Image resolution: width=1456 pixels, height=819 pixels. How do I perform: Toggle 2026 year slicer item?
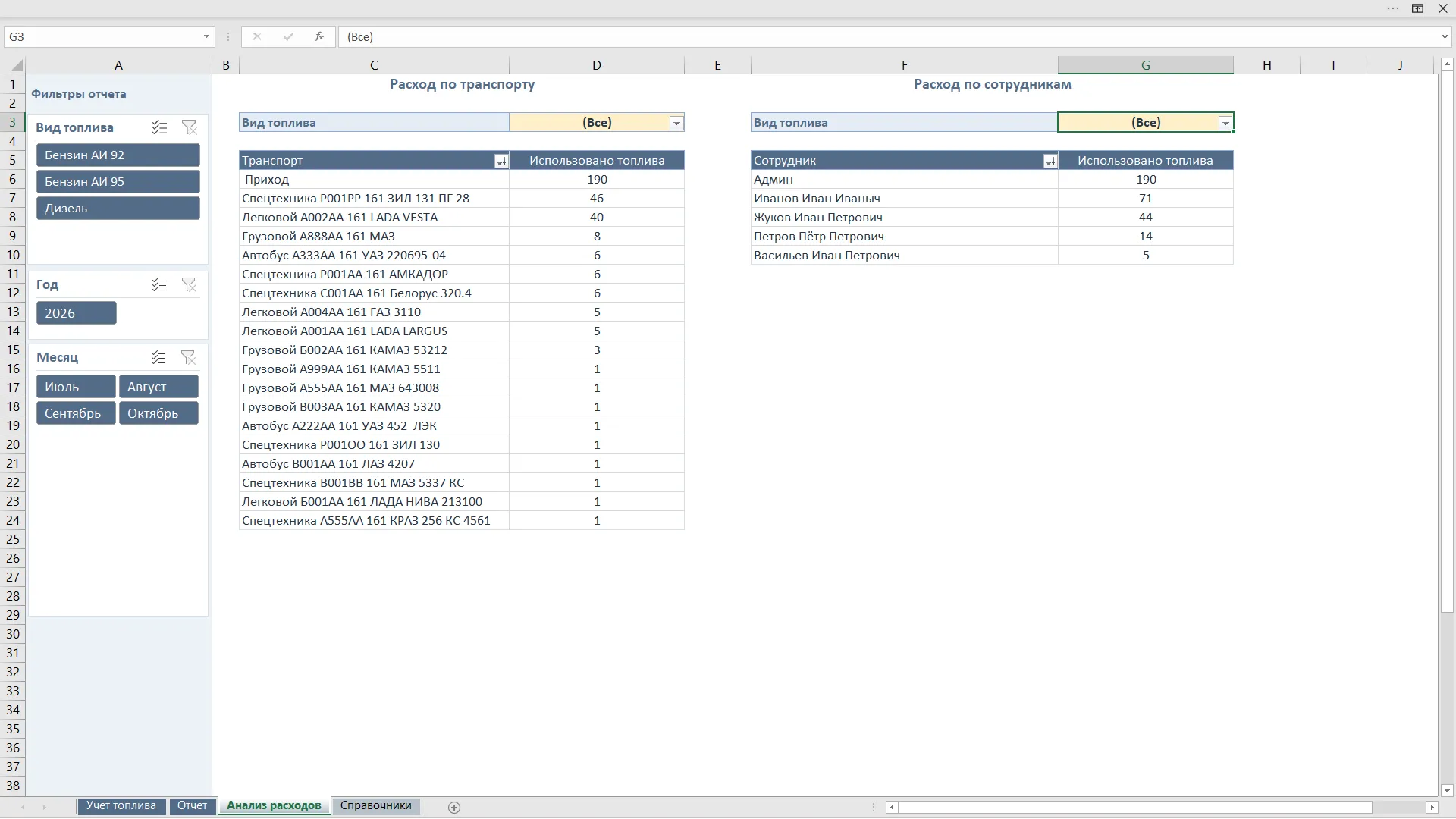click(77, 313)
